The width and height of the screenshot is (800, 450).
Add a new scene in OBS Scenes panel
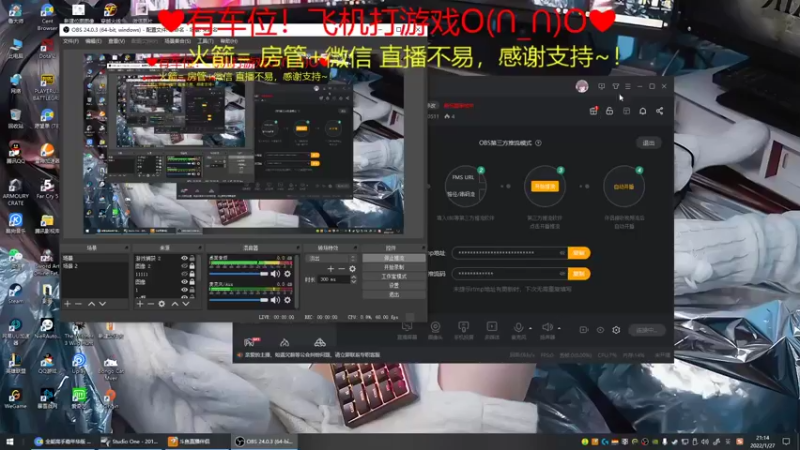[67, 304]
